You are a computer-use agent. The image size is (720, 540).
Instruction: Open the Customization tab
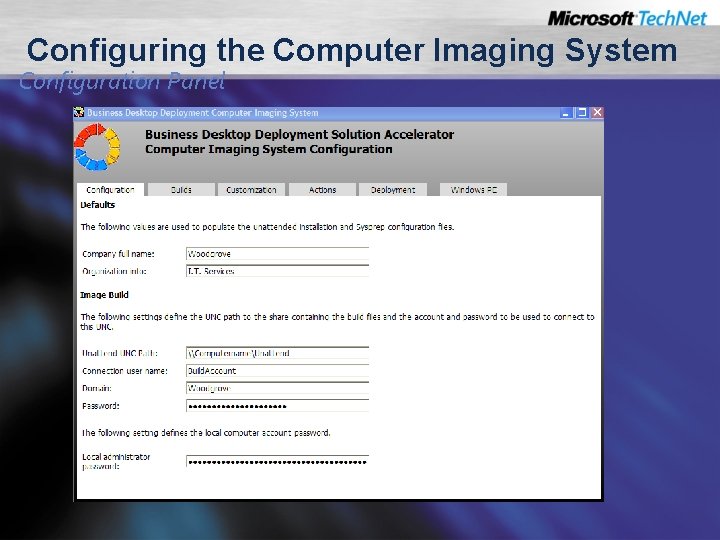[251, 190]
